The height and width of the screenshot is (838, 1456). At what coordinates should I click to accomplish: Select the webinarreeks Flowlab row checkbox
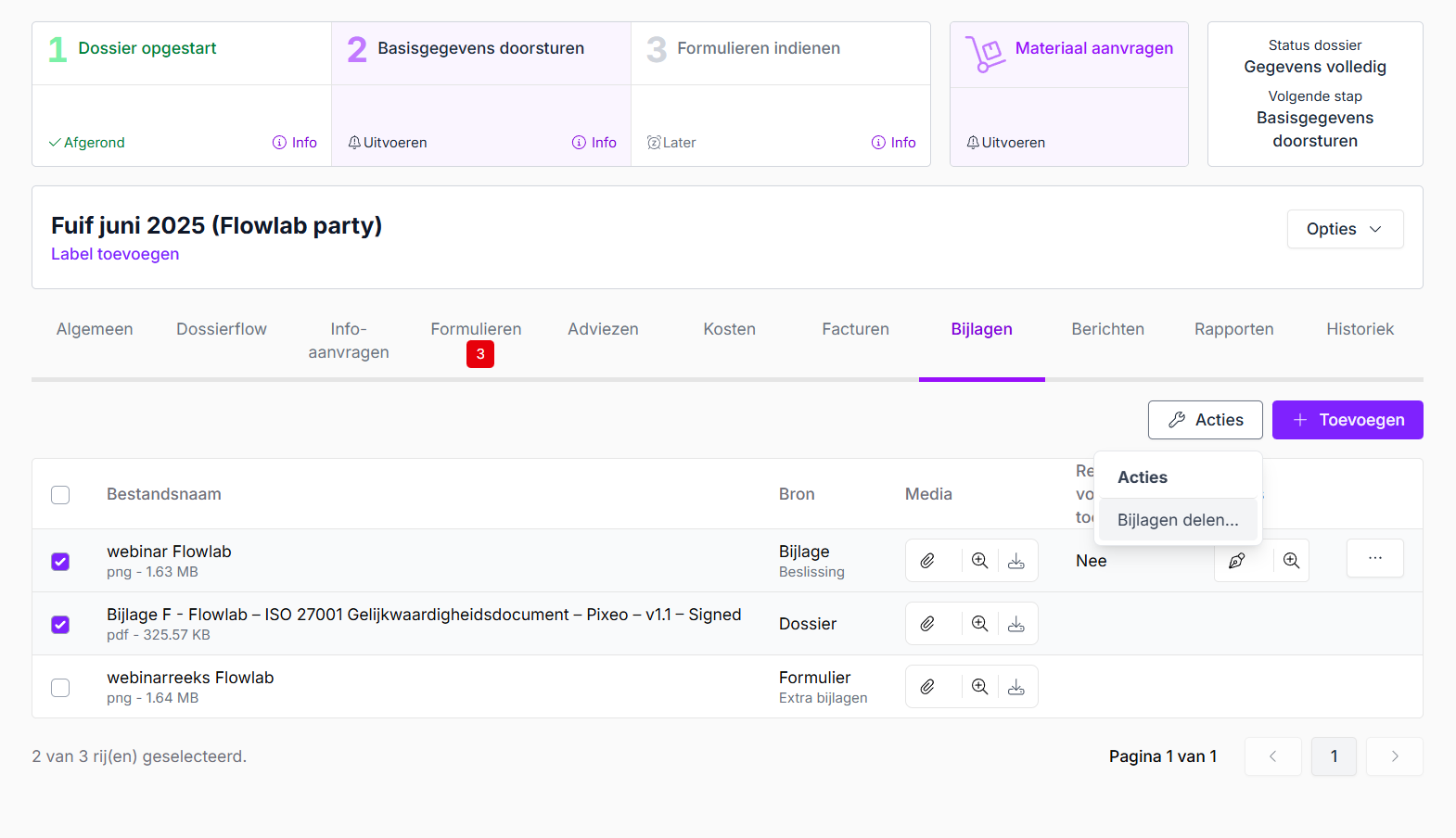[60, 688]
